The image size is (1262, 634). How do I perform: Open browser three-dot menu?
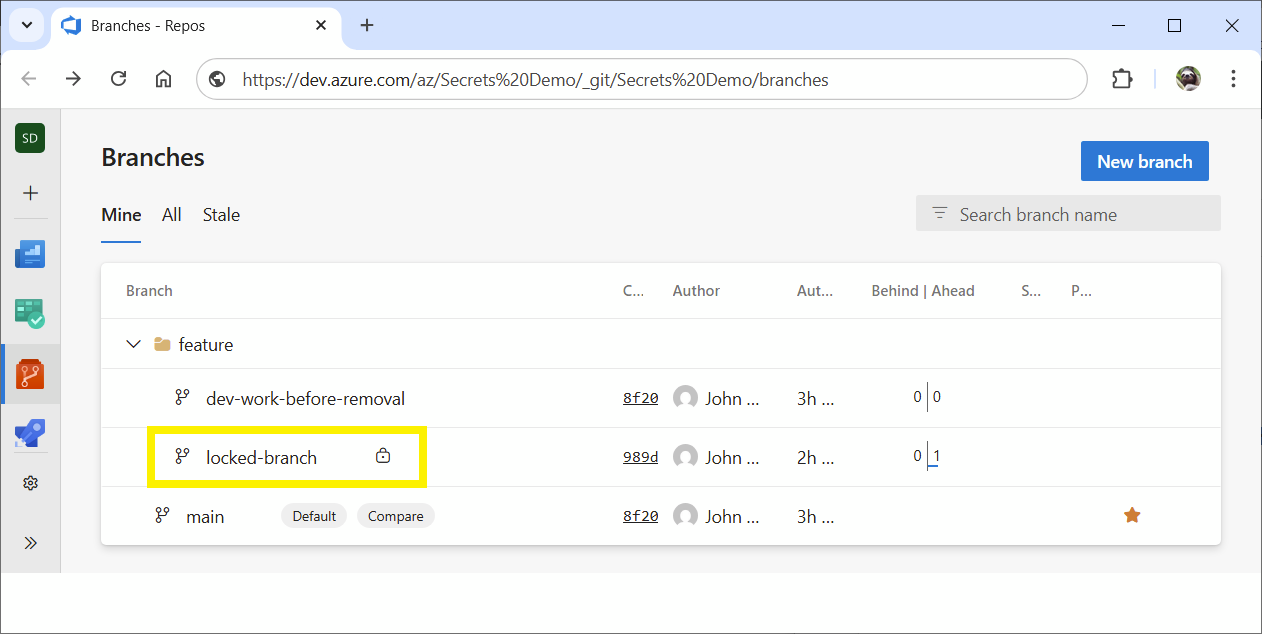point(1233,79)
